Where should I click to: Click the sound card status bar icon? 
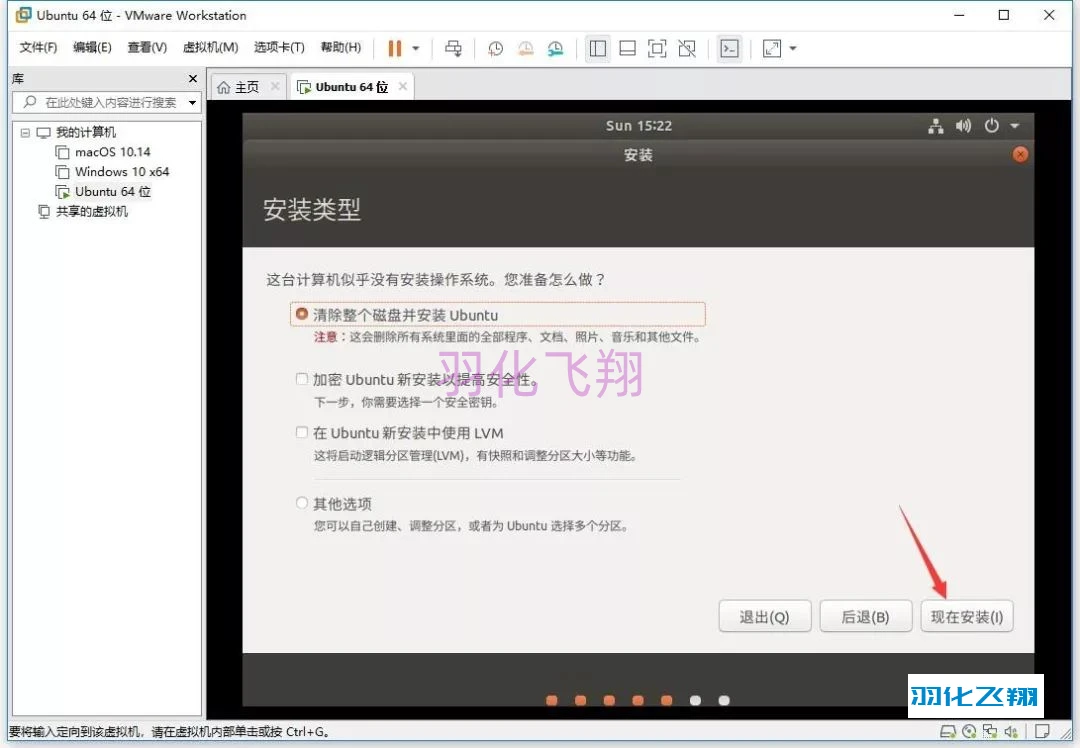pyautogui.click(x=1011, y=731)
